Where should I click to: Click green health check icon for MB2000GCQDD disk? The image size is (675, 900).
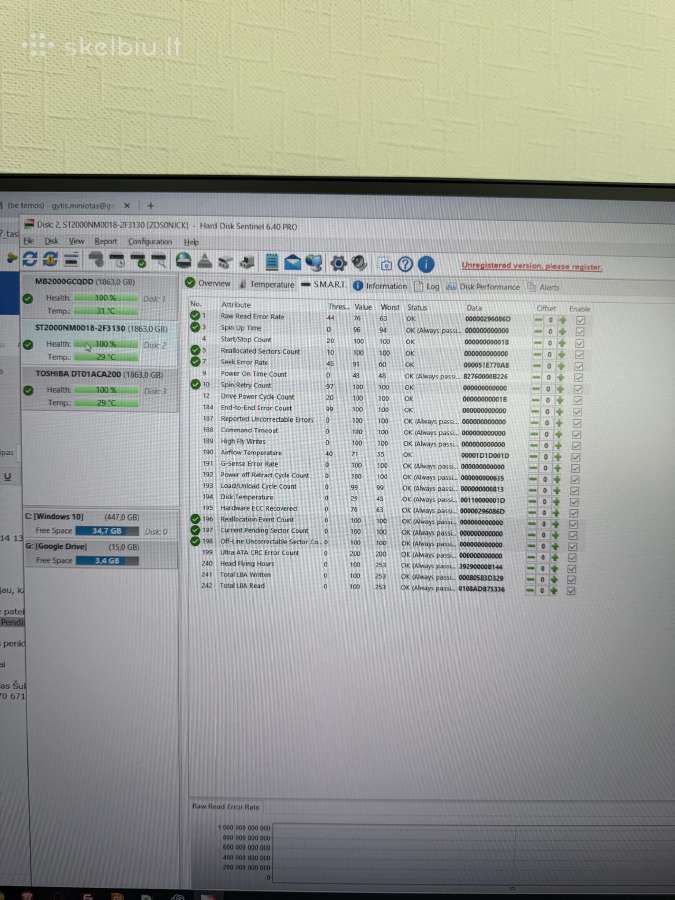pos(27,298)
